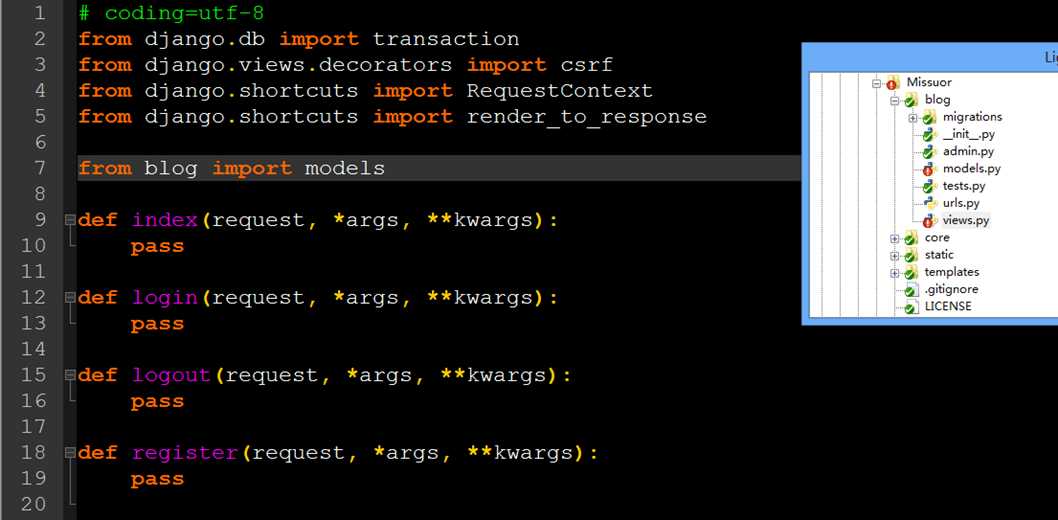The height and width of the screenshot is (520, 1058).
Task: Collapse the Missuor tree node
Action: tap(876, 83)
